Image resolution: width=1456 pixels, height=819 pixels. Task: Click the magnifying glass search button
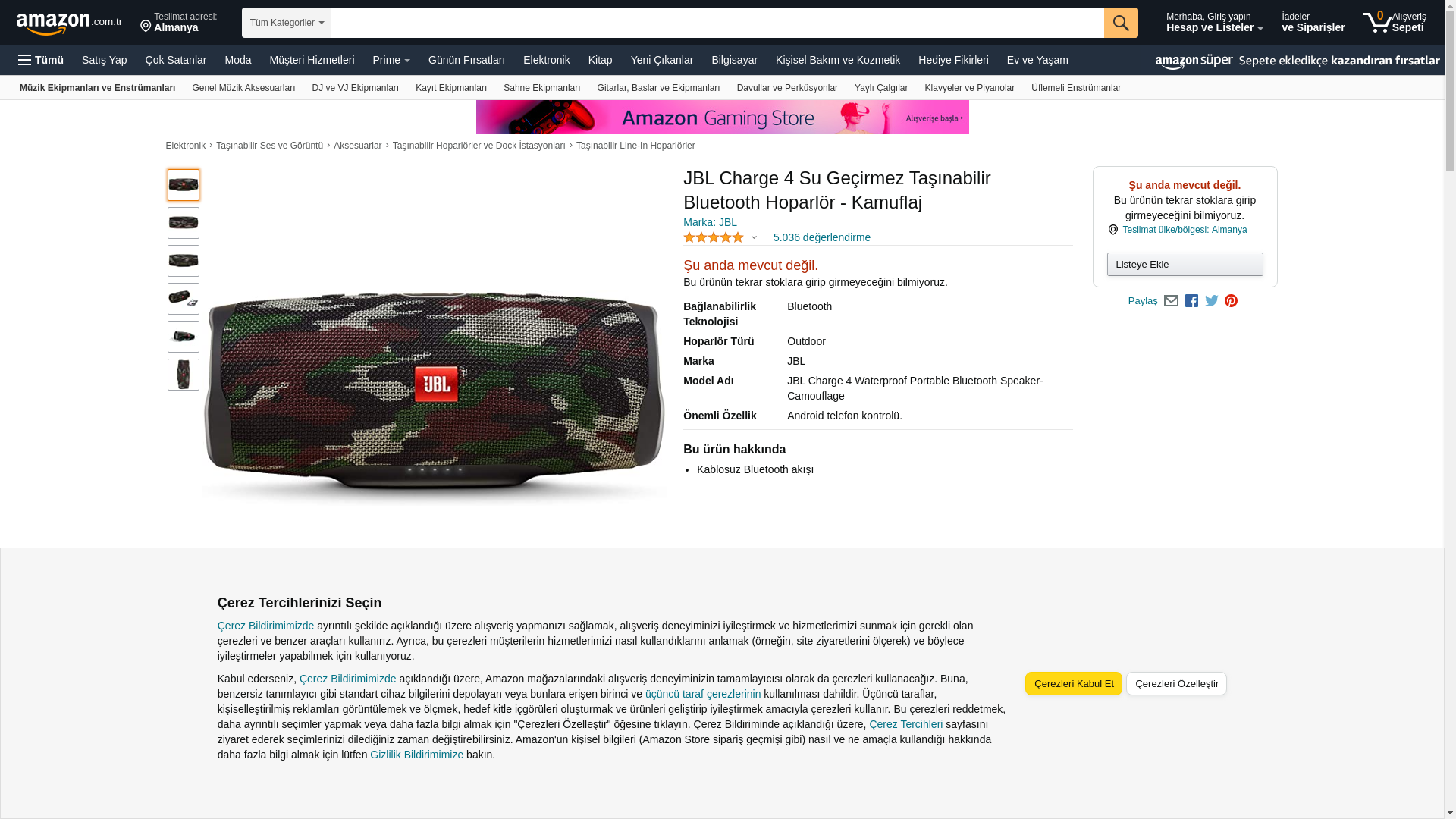(x=1121, y=23)
